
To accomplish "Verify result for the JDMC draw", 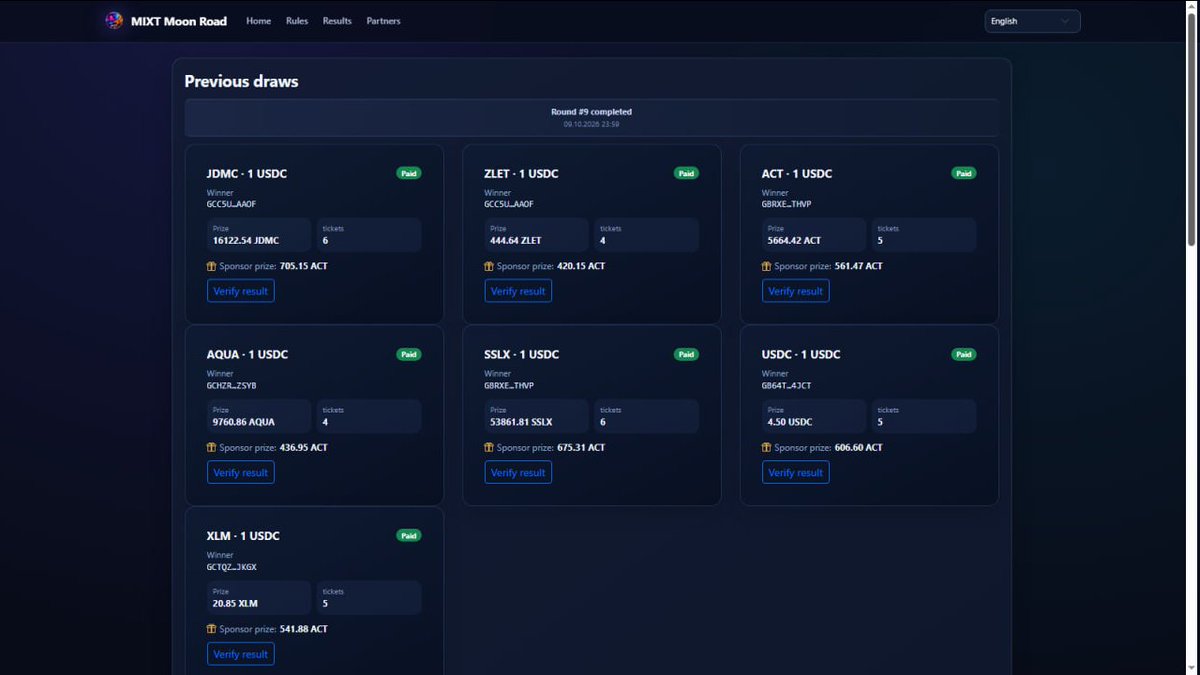I will [x=241, y=291].
